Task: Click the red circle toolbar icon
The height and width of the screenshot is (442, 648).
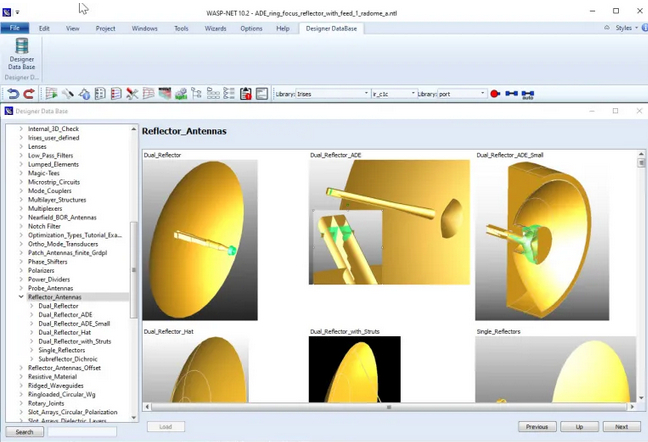Action: (495, 94)
